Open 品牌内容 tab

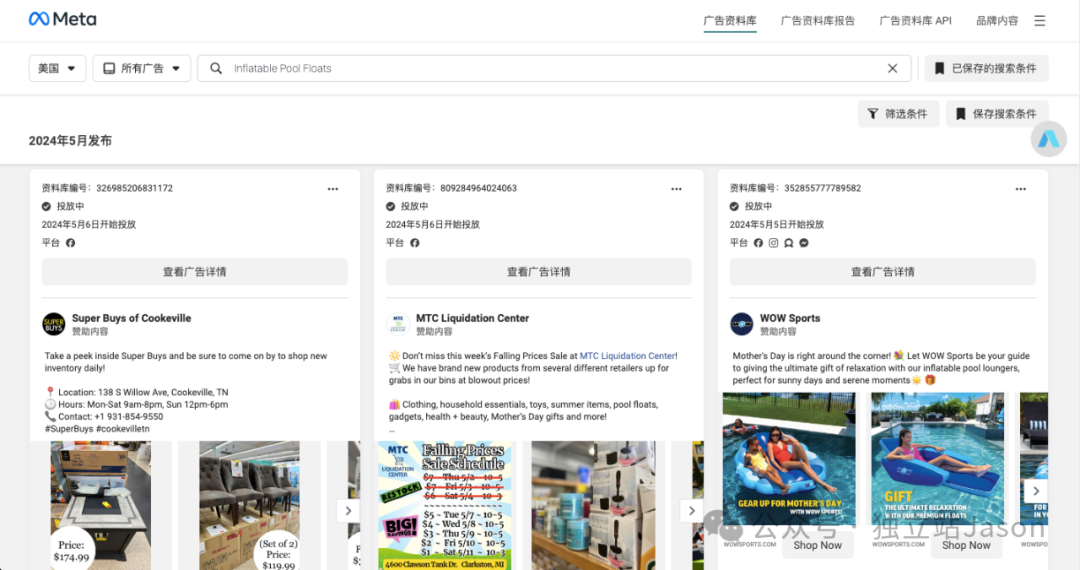pyautogui.click(x=997, y=21)
